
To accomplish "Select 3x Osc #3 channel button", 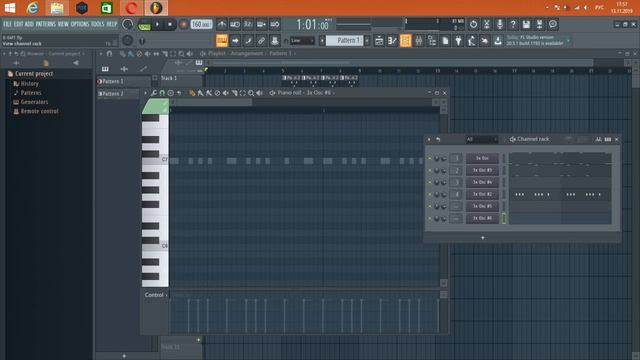I will coord(482,170).
